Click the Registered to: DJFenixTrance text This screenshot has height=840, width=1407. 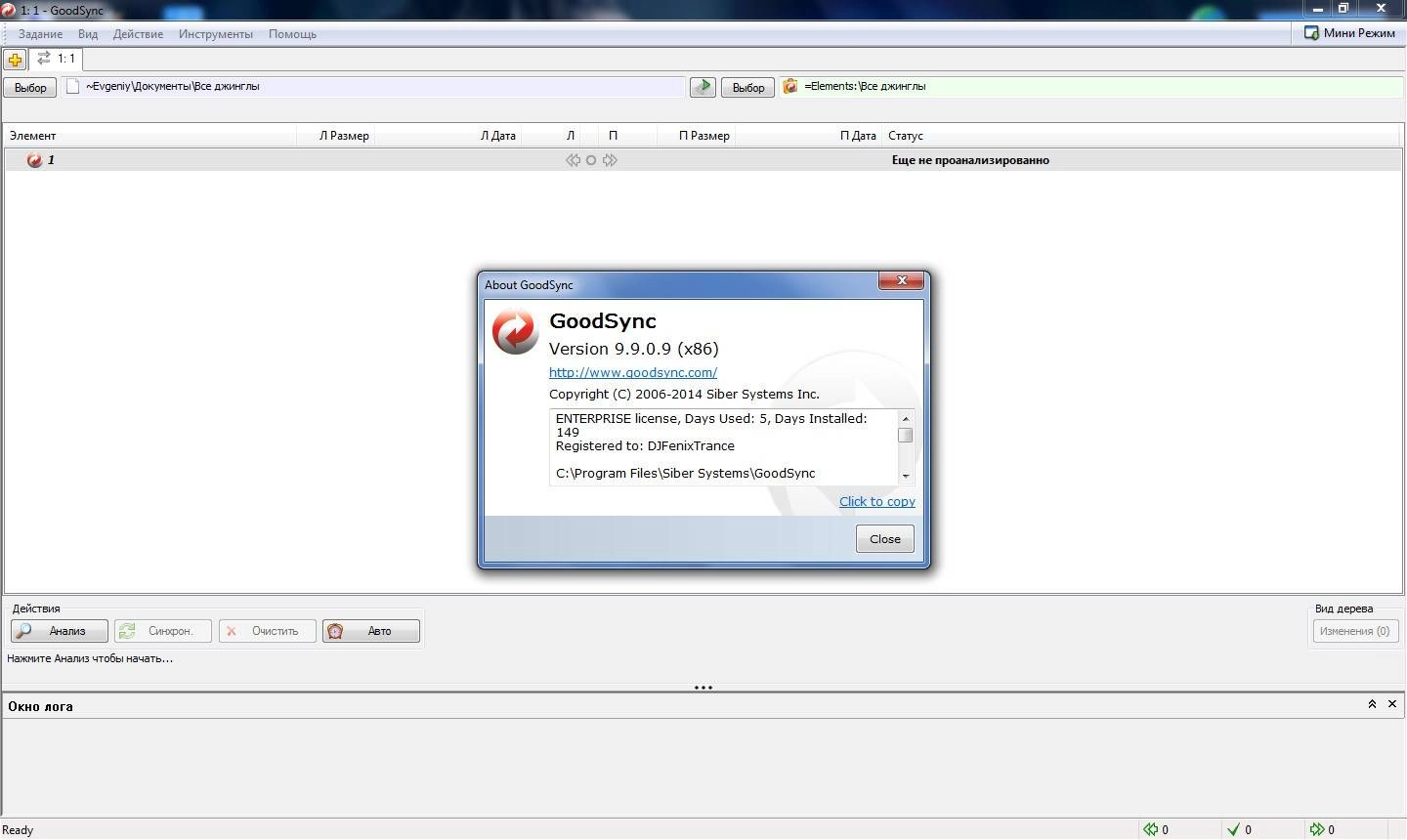[645, 445]
